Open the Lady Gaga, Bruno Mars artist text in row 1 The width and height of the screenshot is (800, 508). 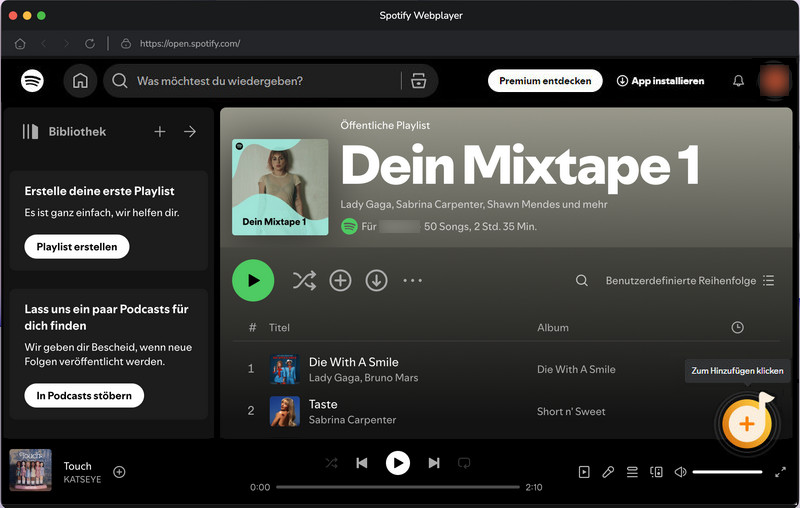(x=363, y=378)
